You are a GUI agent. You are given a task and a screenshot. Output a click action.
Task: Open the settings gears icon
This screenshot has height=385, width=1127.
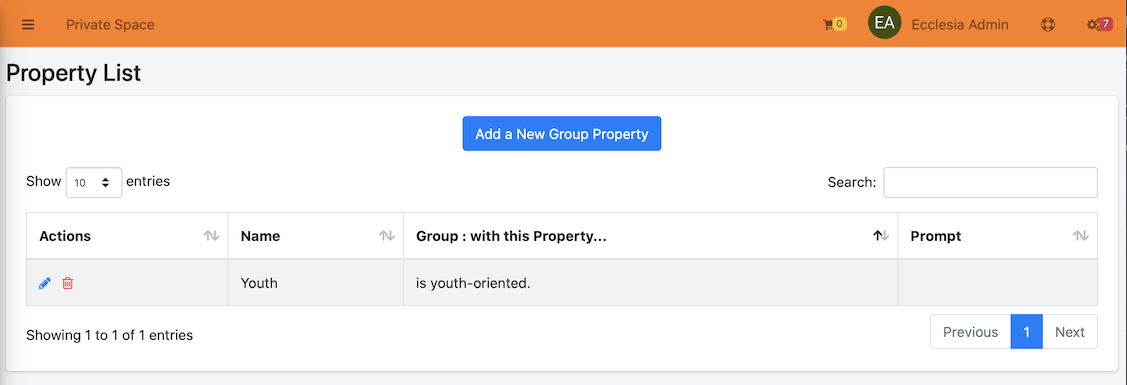1093,24
